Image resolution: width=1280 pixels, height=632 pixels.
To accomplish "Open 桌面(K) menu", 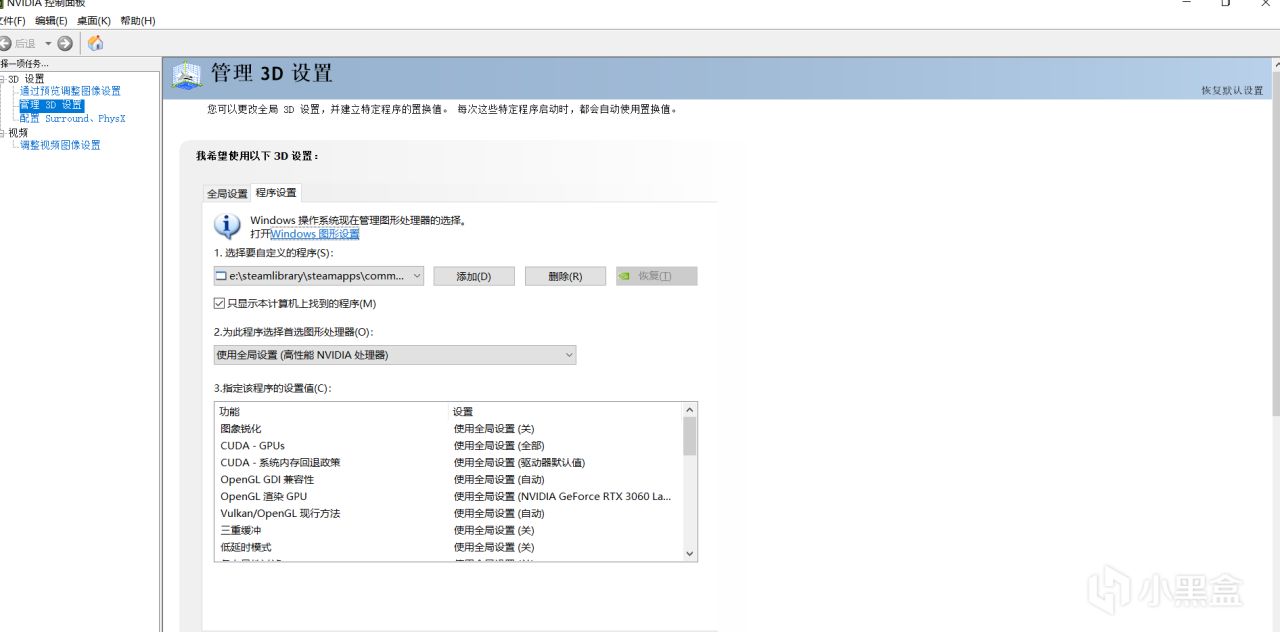I will tap(94, 21).
